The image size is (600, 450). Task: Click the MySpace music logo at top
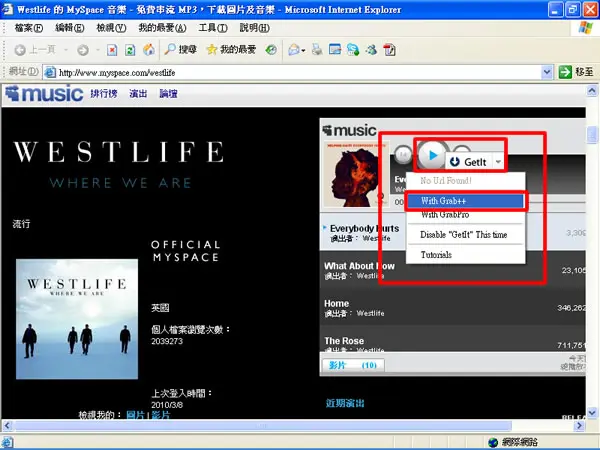click(x=44, y=94)
